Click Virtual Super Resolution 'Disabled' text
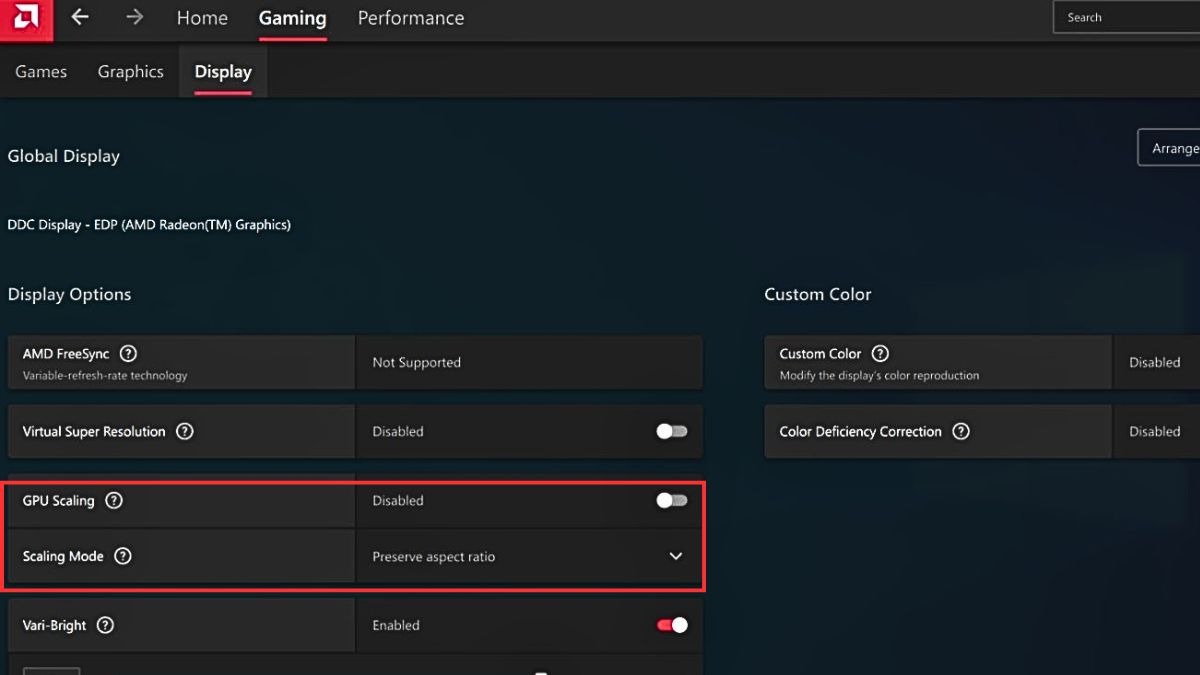Screen dimensions: 1200x675 (398, 432)
